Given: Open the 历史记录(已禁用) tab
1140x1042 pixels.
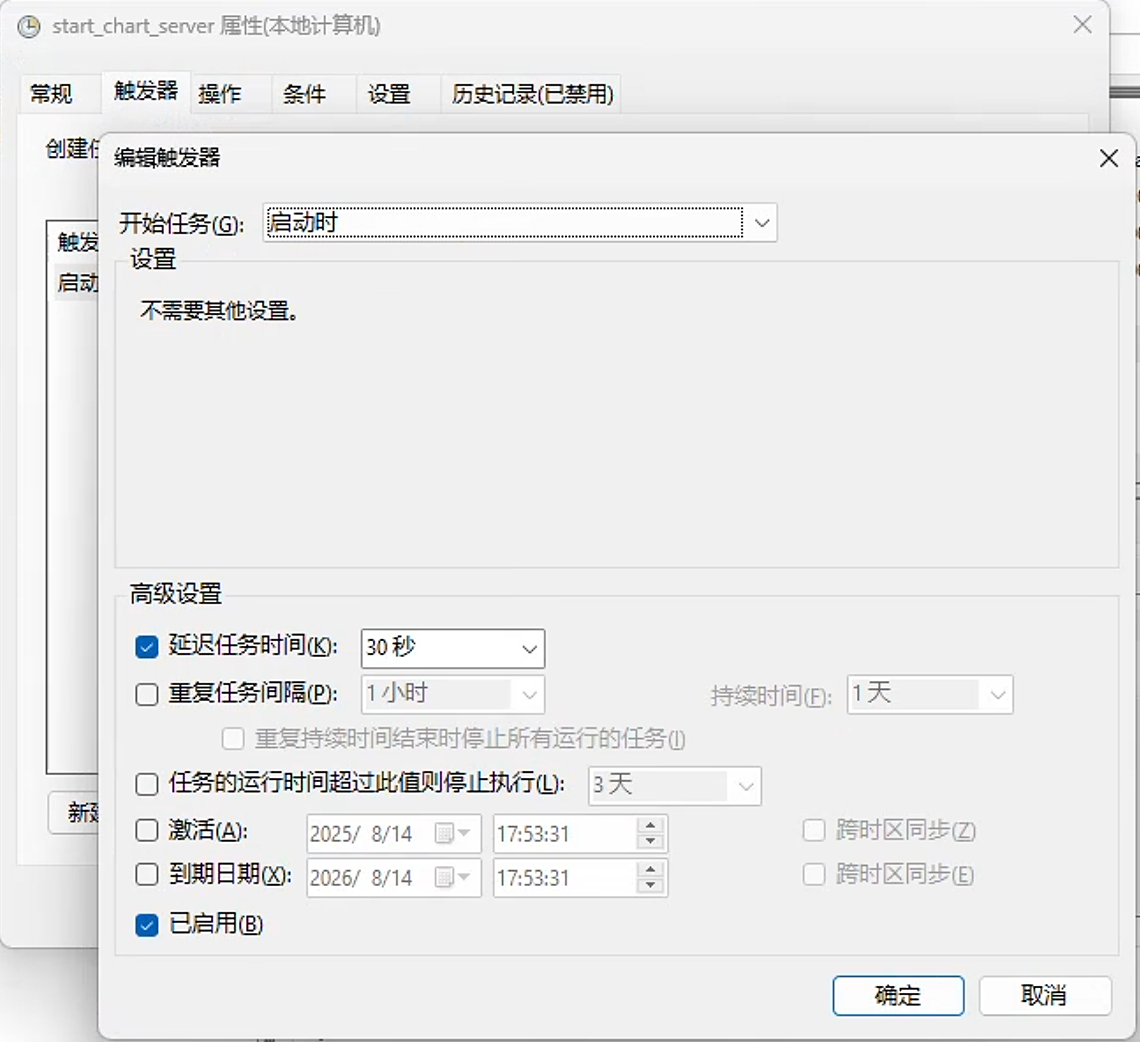Looking at the screenshot, I should pyautogui.click(x=532, y=94).
